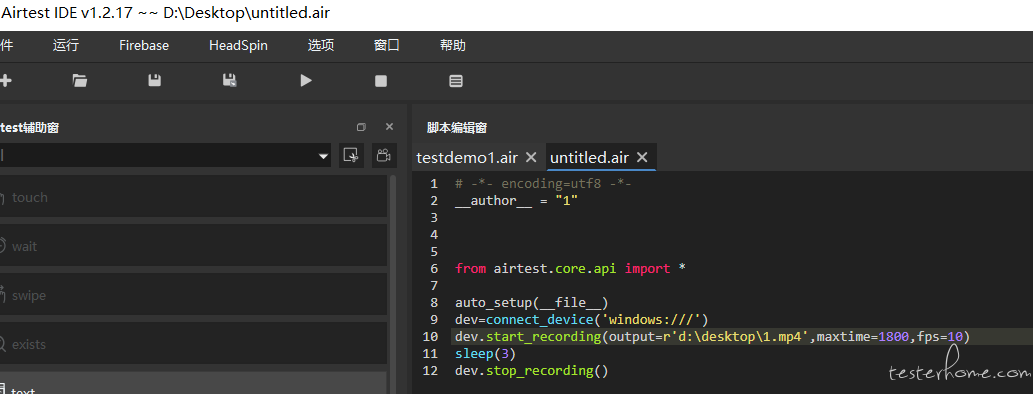
Task: Click code line start_recording on line 10
Action: [x=712, y=337]
